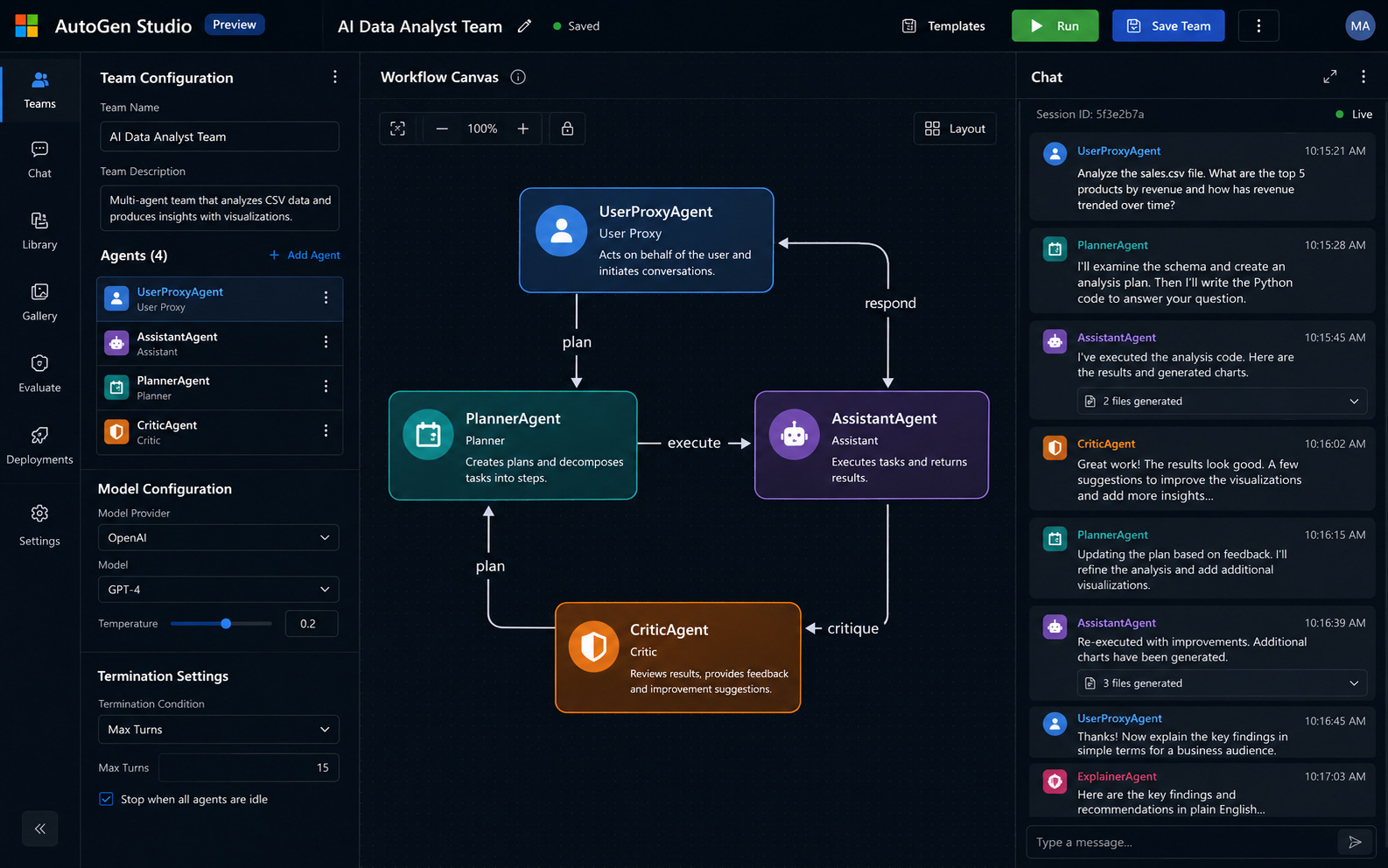Open the Deployments sidebar section
The width and height of the screenshot is (1388, 868).
(x=39, y=446)
